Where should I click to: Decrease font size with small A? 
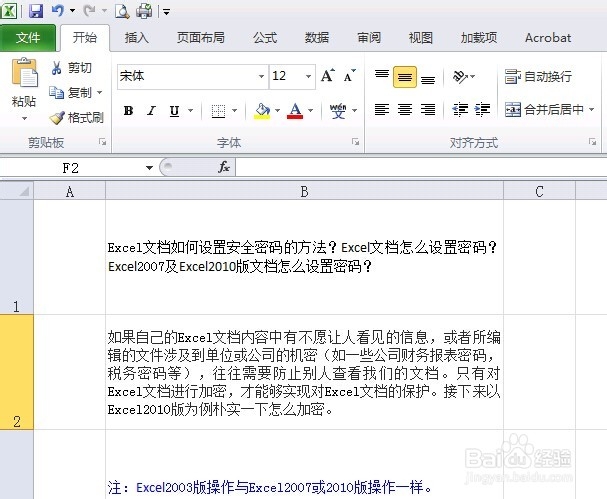tap(349, 76)
